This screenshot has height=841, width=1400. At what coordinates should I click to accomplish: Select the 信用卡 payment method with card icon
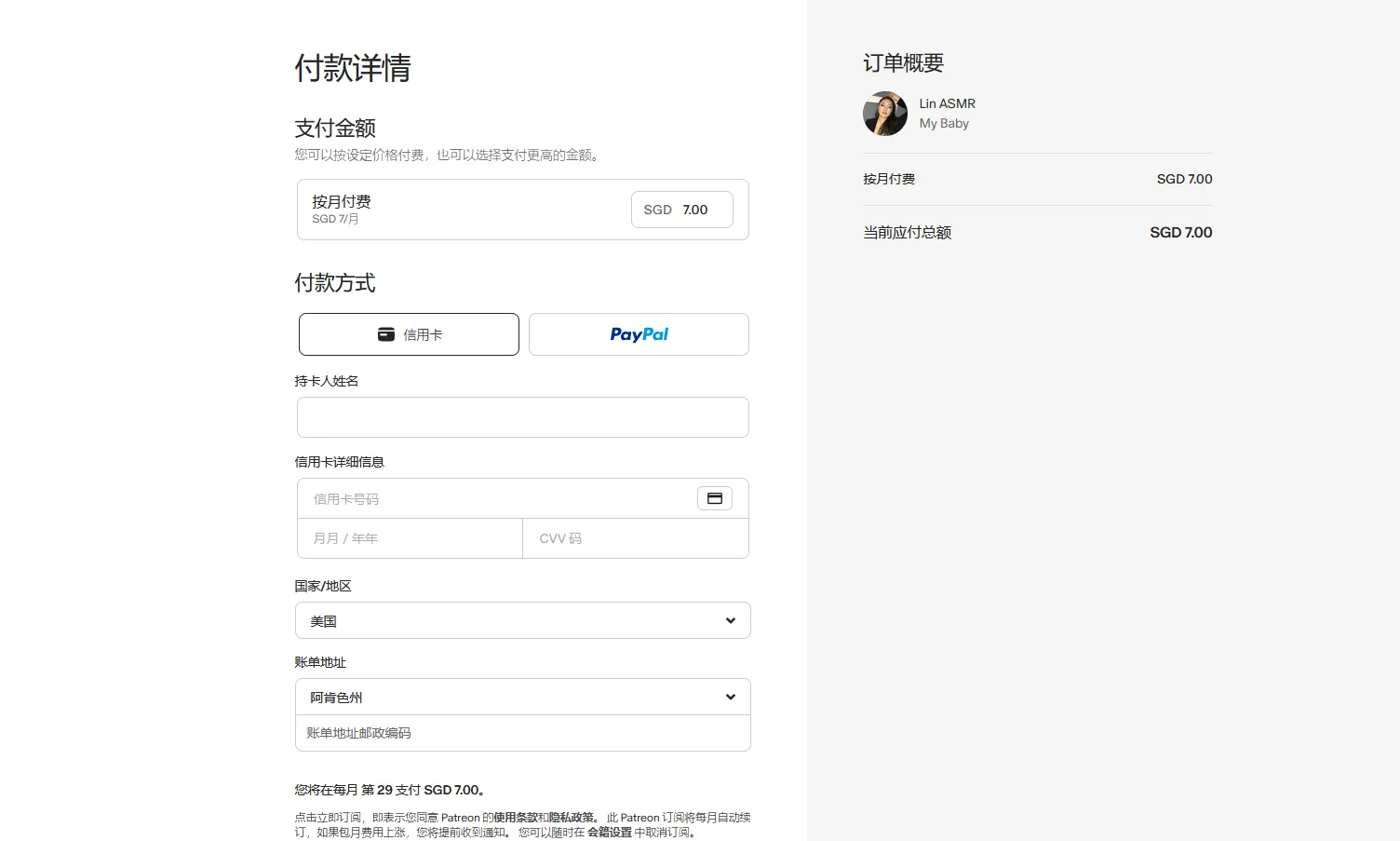(x=408, y=333)
